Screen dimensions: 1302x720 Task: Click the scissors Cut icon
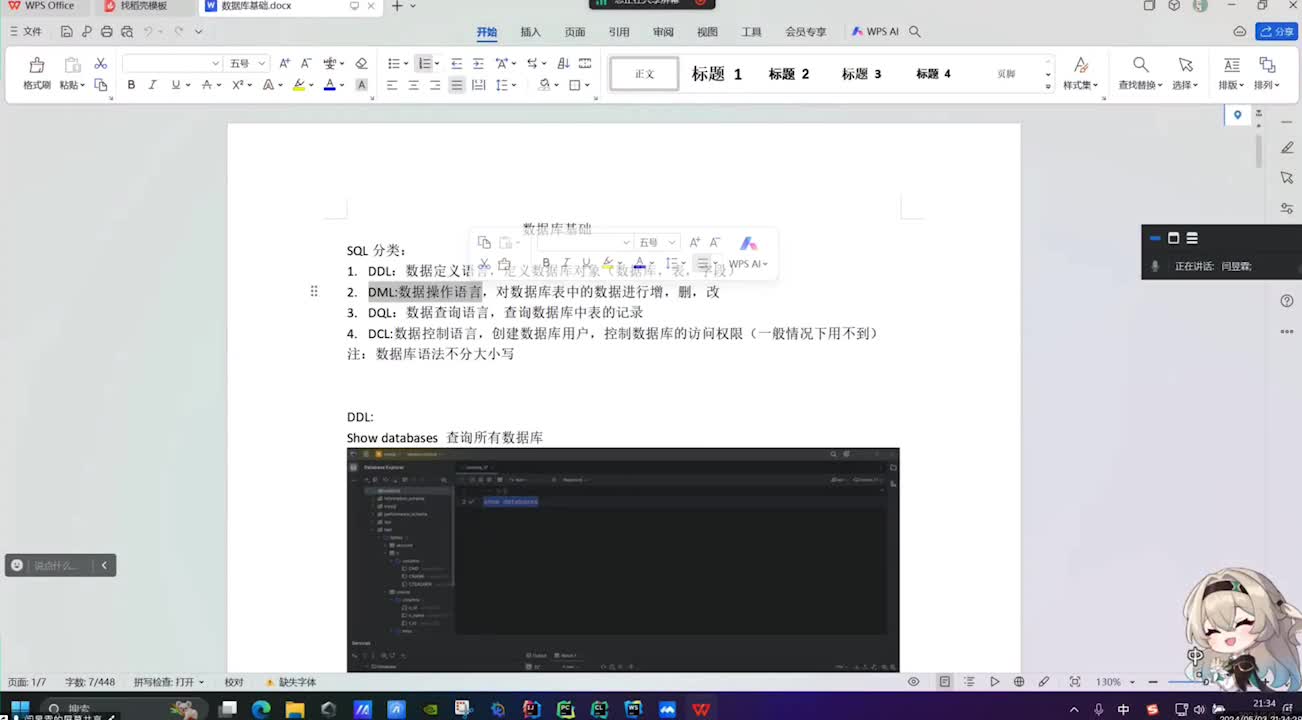click(100, 64)
